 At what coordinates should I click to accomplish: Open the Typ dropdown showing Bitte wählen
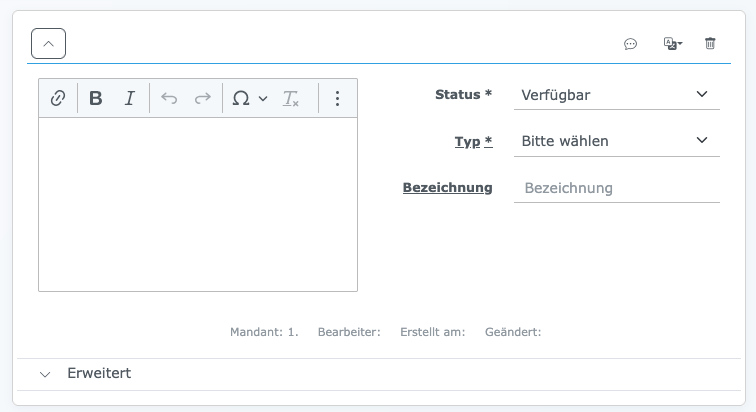click(x=616, y=141)
